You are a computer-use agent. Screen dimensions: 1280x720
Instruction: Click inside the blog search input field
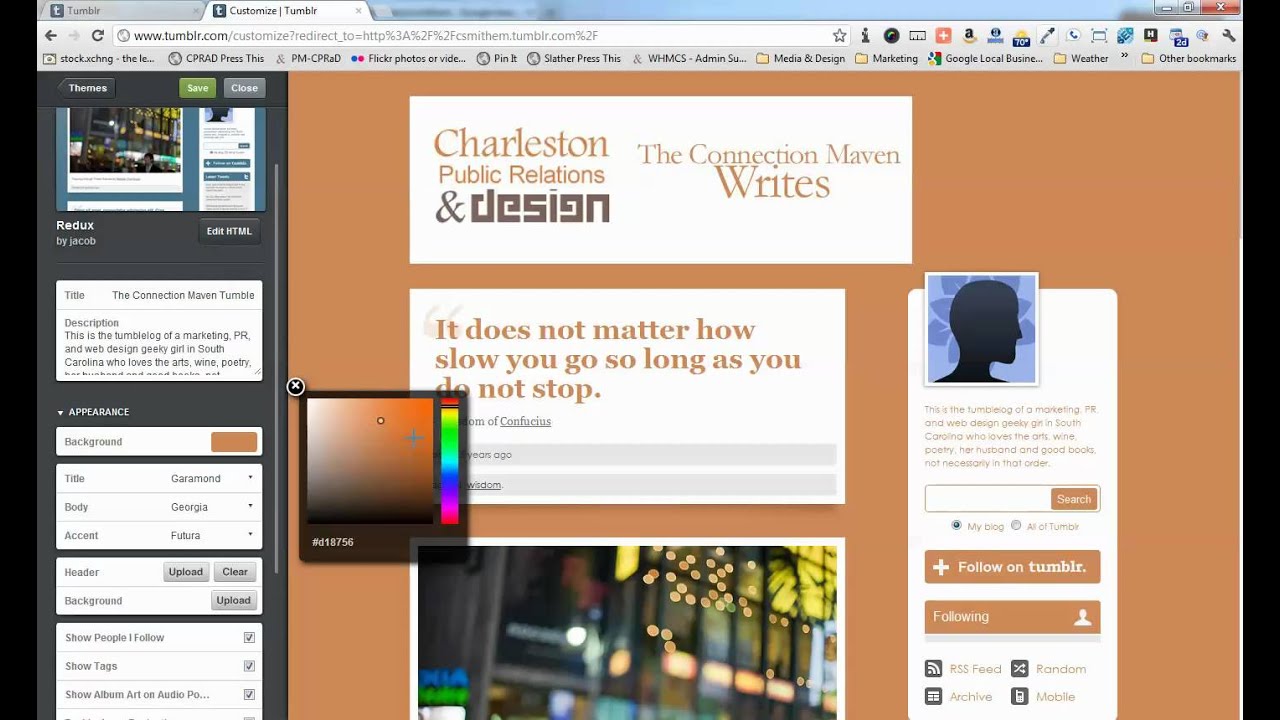pos(985,498)
